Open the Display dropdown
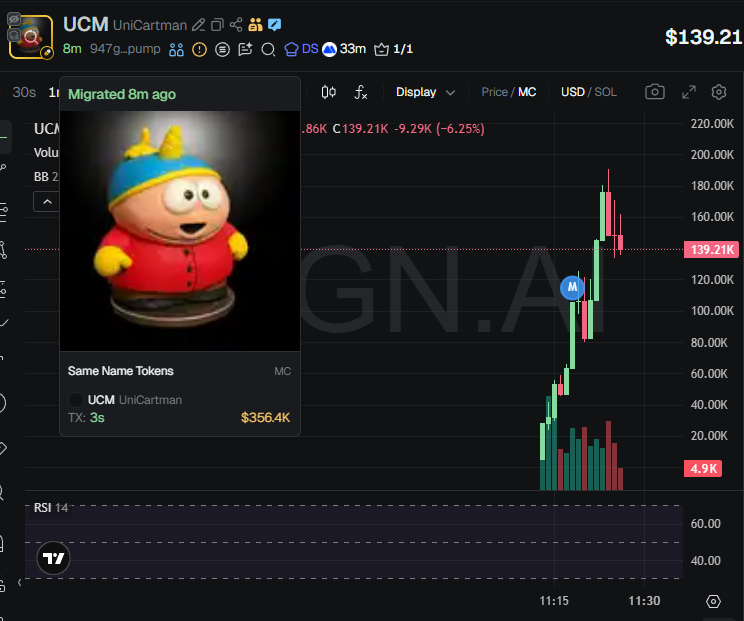 pos(425,92)
